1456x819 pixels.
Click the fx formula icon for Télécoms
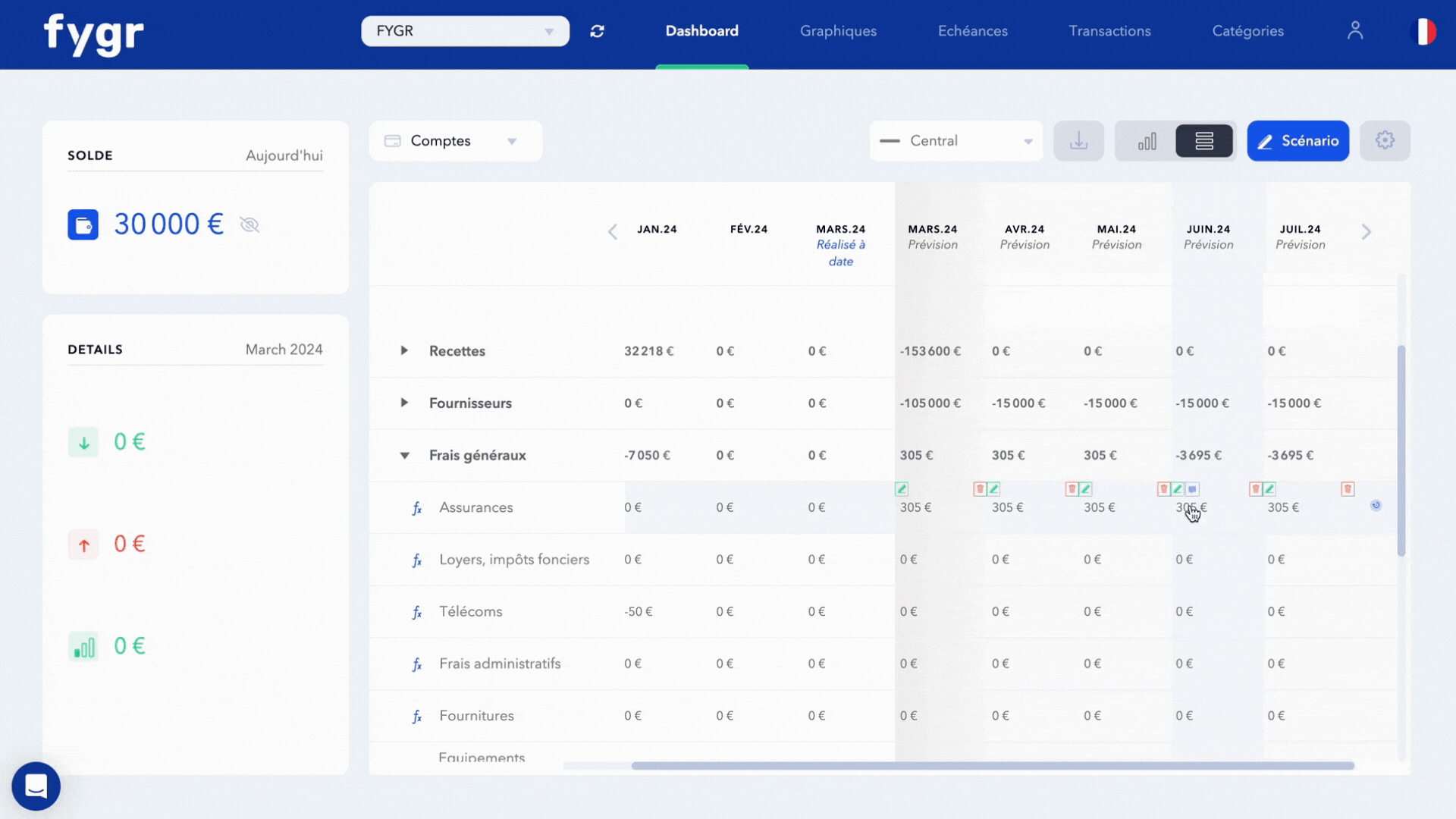pyautogui.click(x=416, y=612)
